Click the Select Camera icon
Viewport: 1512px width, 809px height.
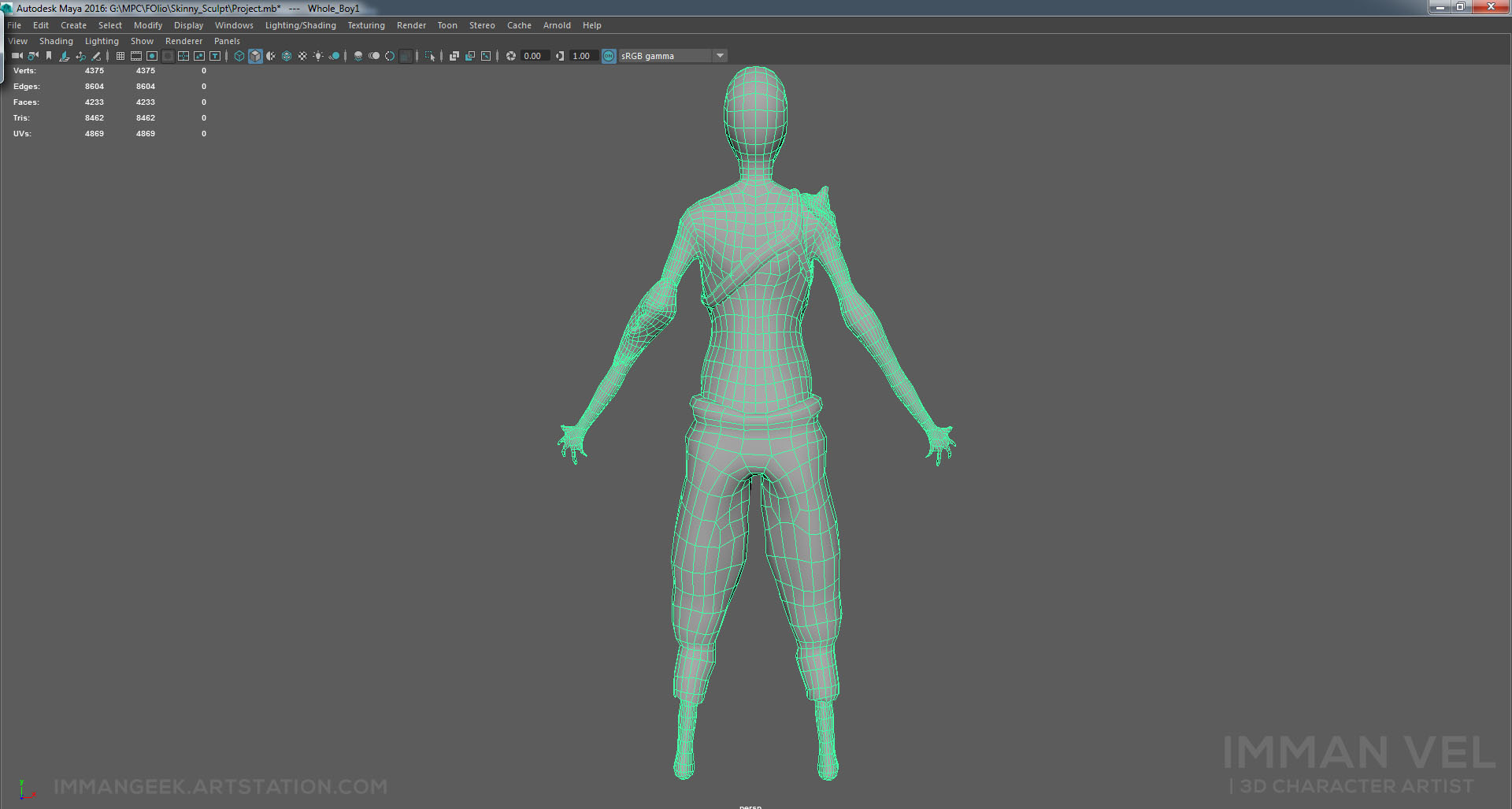tap(17, 56)
